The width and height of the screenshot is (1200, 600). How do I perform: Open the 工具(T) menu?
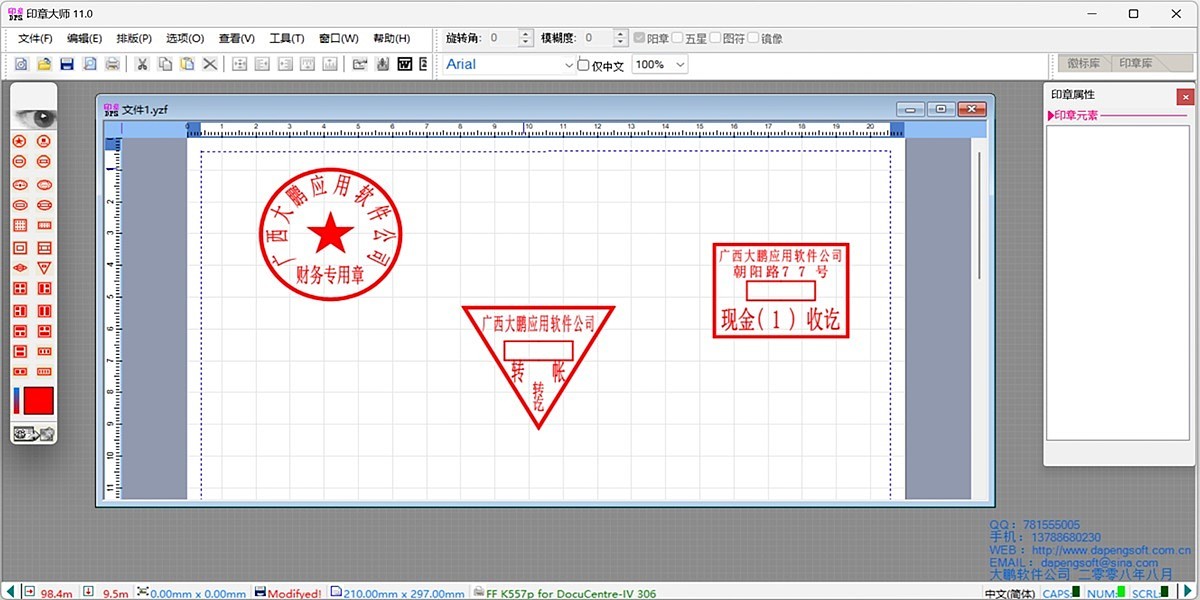click(x=286, y=39)
